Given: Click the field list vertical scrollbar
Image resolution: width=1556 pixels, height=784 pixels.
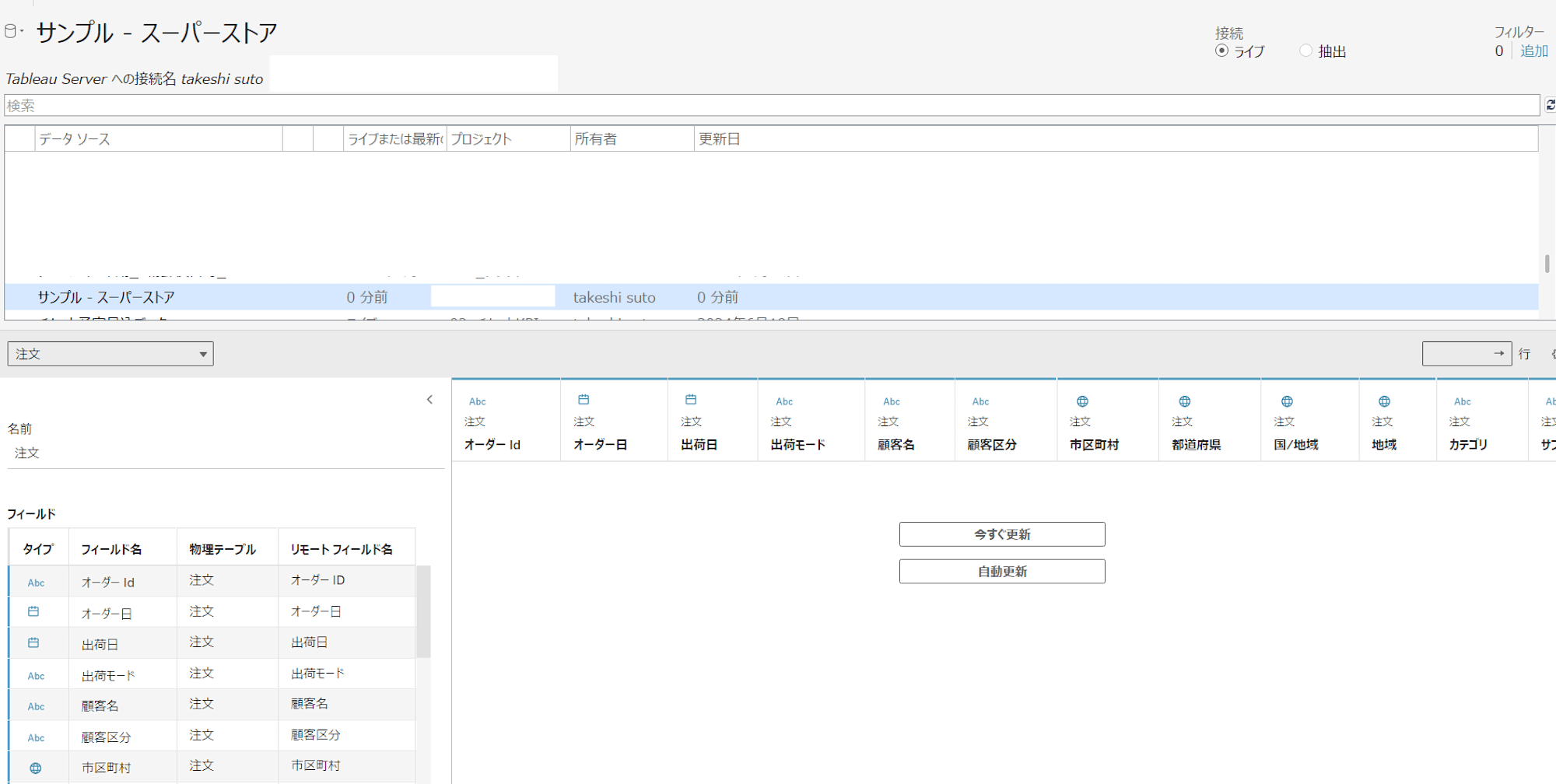Looking at the screenshot, I should 423,612.
